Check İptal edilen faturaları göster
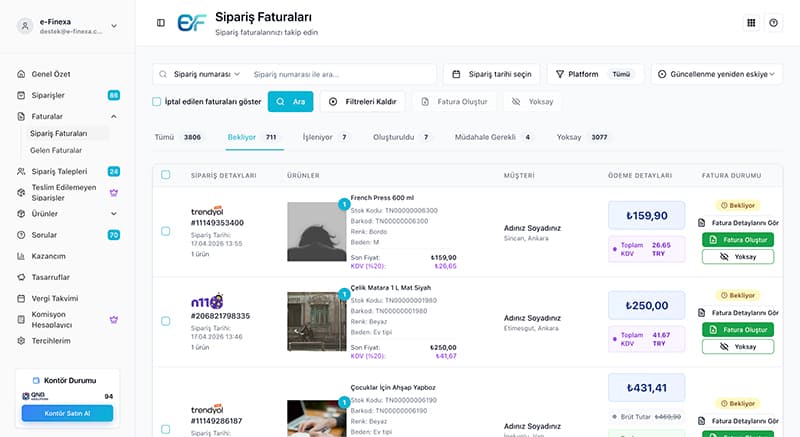This screenshot has height=437, width=800. (157, 101)
